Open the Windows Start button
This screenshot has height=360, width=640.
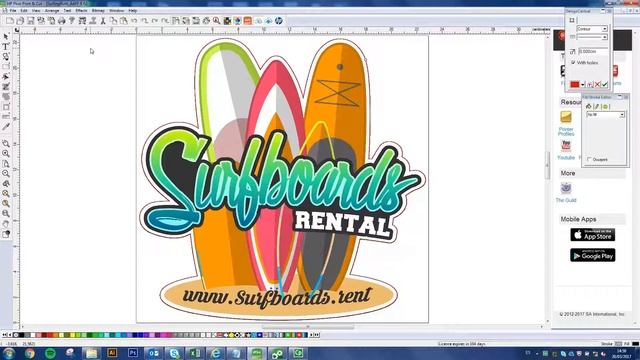click(x=9, y=353)
